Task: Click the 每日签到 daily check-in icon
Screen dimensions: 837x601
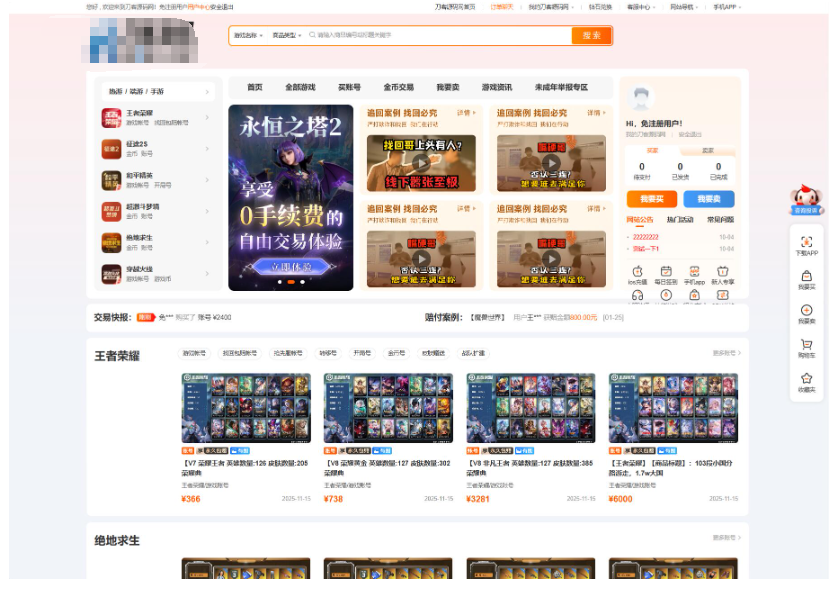Action: 664,270
